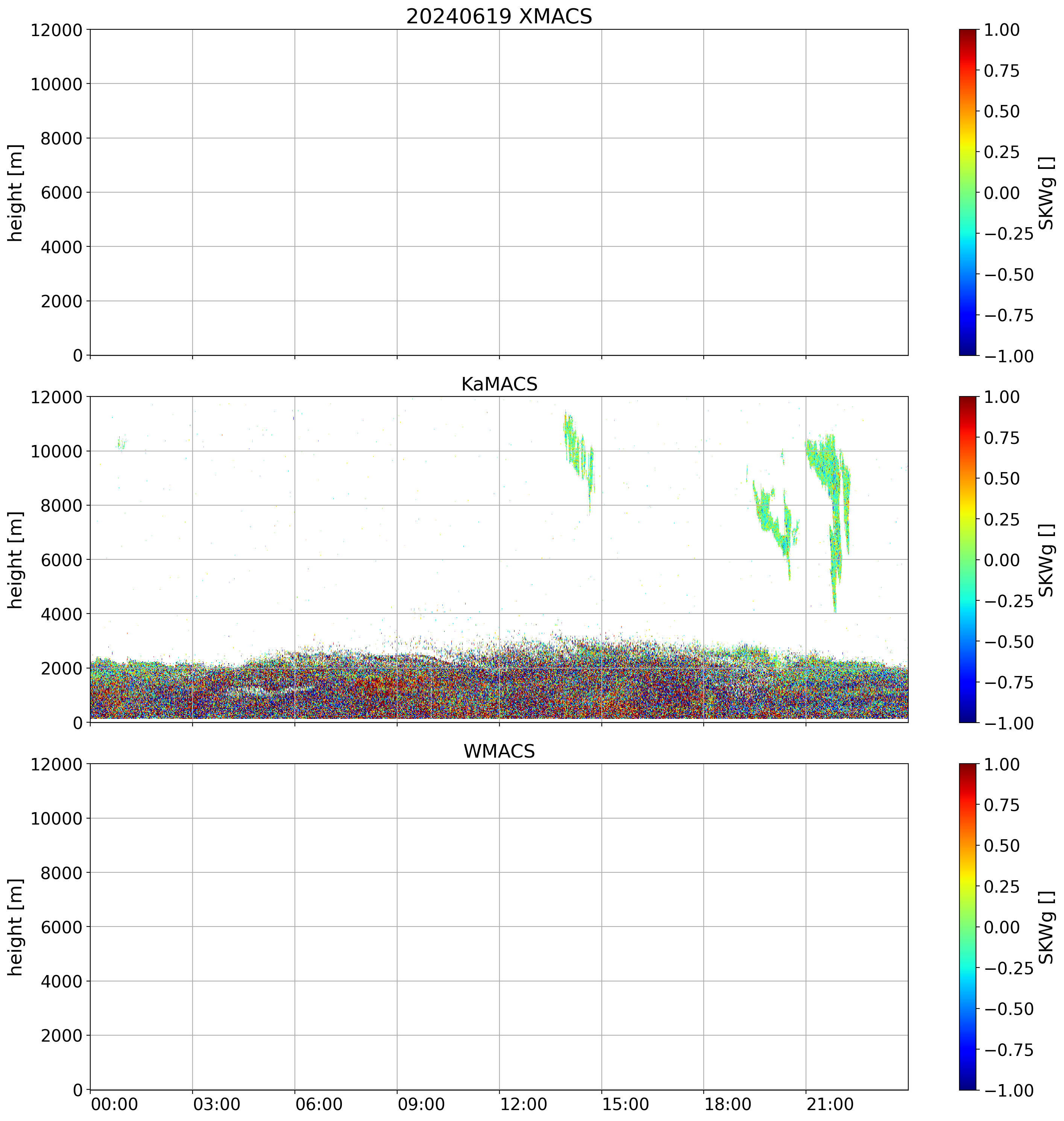The width and height of the screenshot is (1064, 1121).
Task: Click the middle KaMACS colorbar
Action: pyautogui.click(x=968, y=559)
